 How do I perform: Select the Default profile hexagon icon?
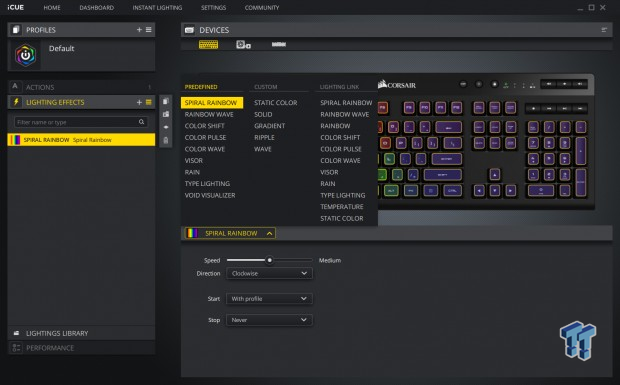click(x=26, y=55)
